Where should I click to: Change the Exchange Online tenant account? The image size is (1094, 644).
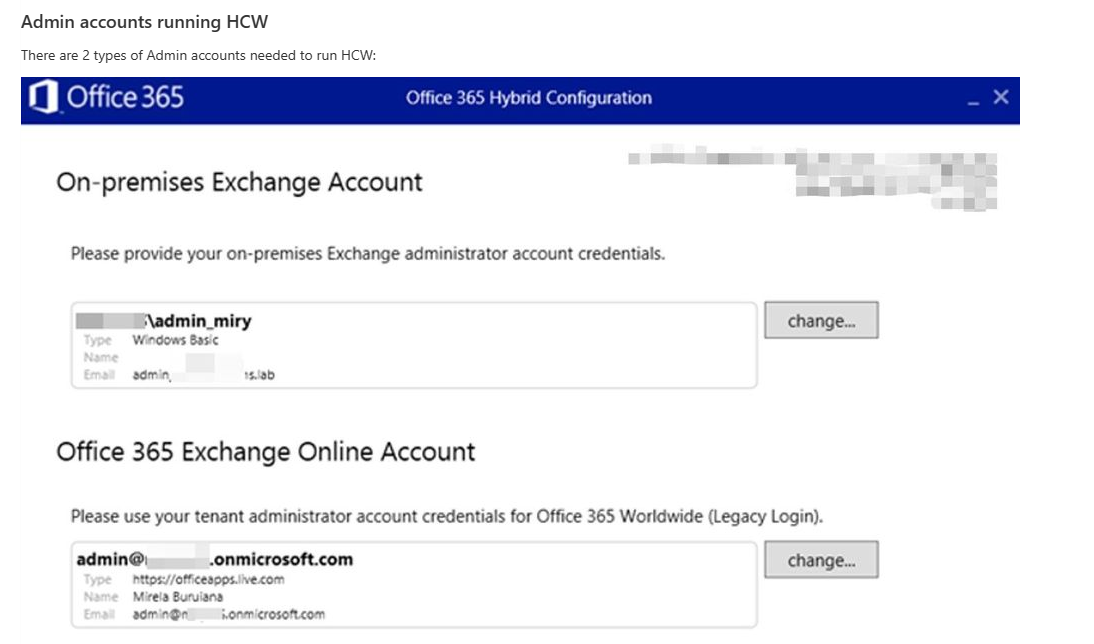tap(821, 560)
